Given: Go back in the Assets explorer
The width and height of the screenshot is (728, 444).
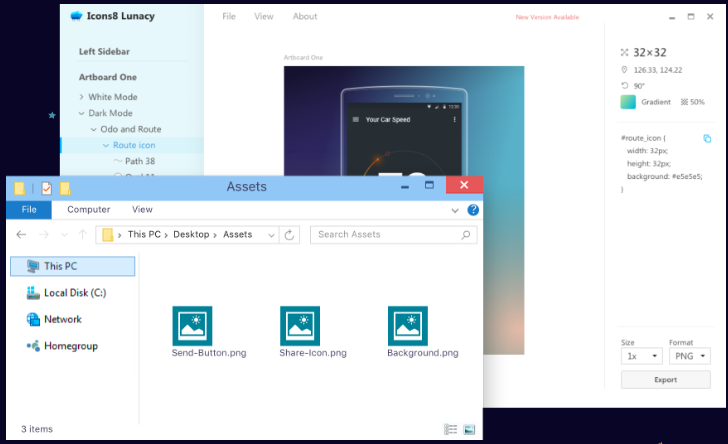Looking at the screenshot, I should point(21,235).
